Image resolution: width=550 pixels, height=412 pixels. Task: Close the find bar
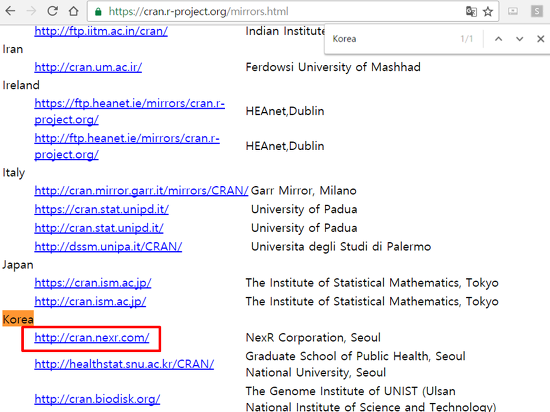click(x=541, y=39)
